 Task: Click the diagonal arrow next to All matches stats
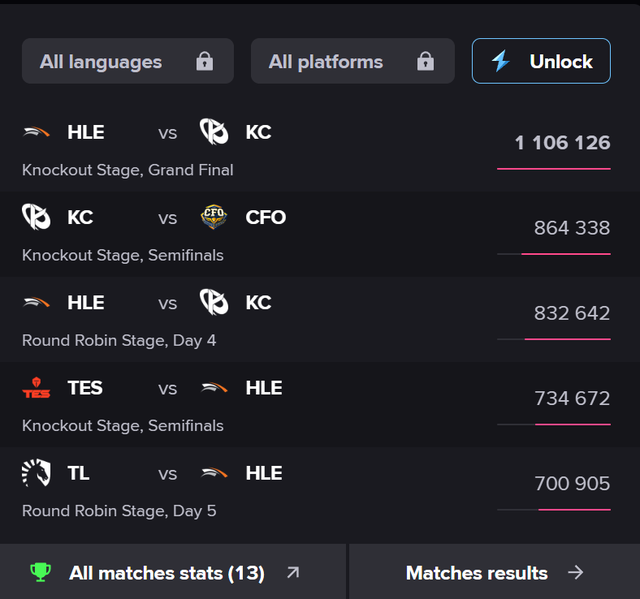pos(292,573)
